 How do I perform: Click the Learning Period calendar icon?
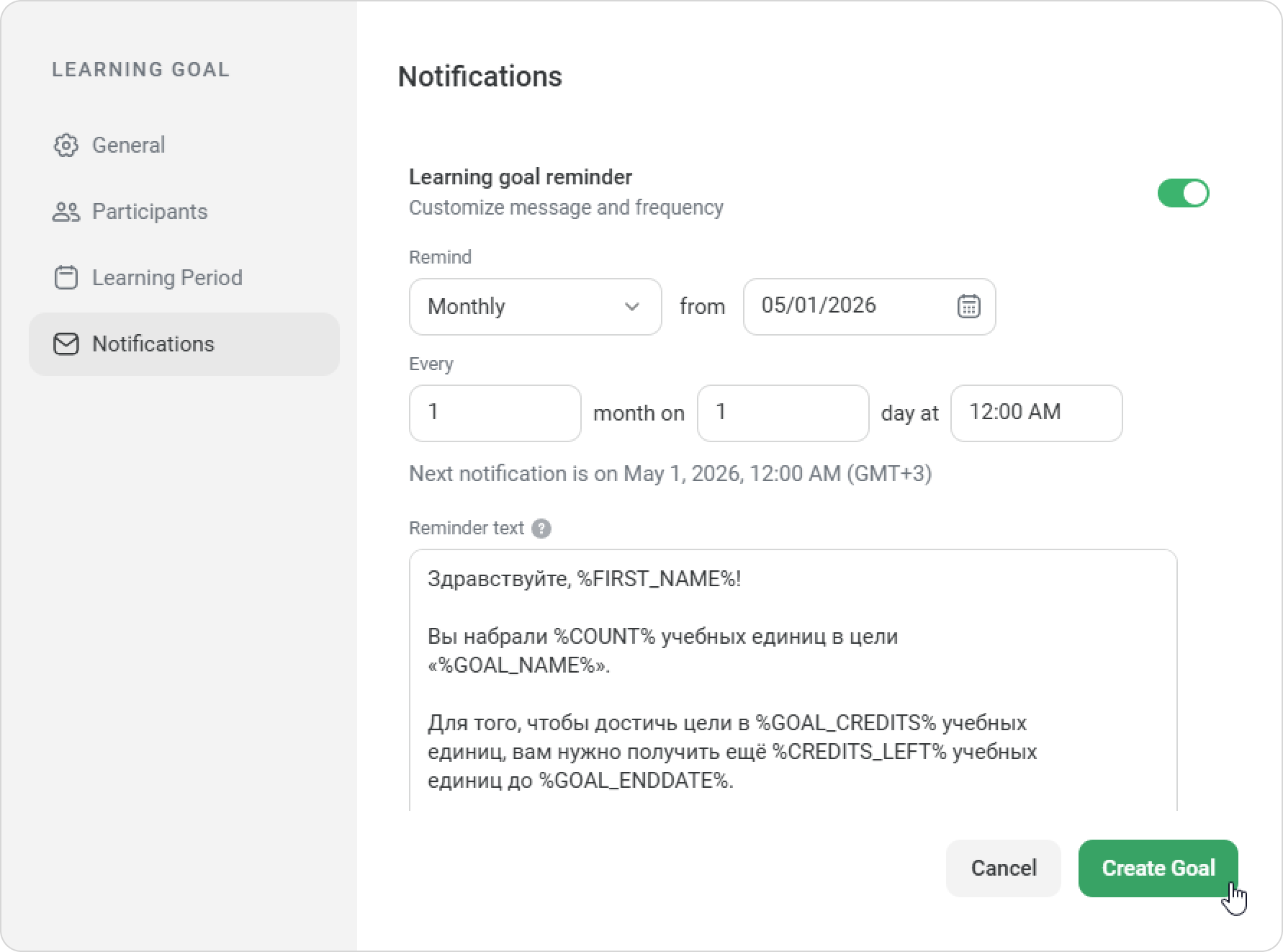tap(66, 278)
